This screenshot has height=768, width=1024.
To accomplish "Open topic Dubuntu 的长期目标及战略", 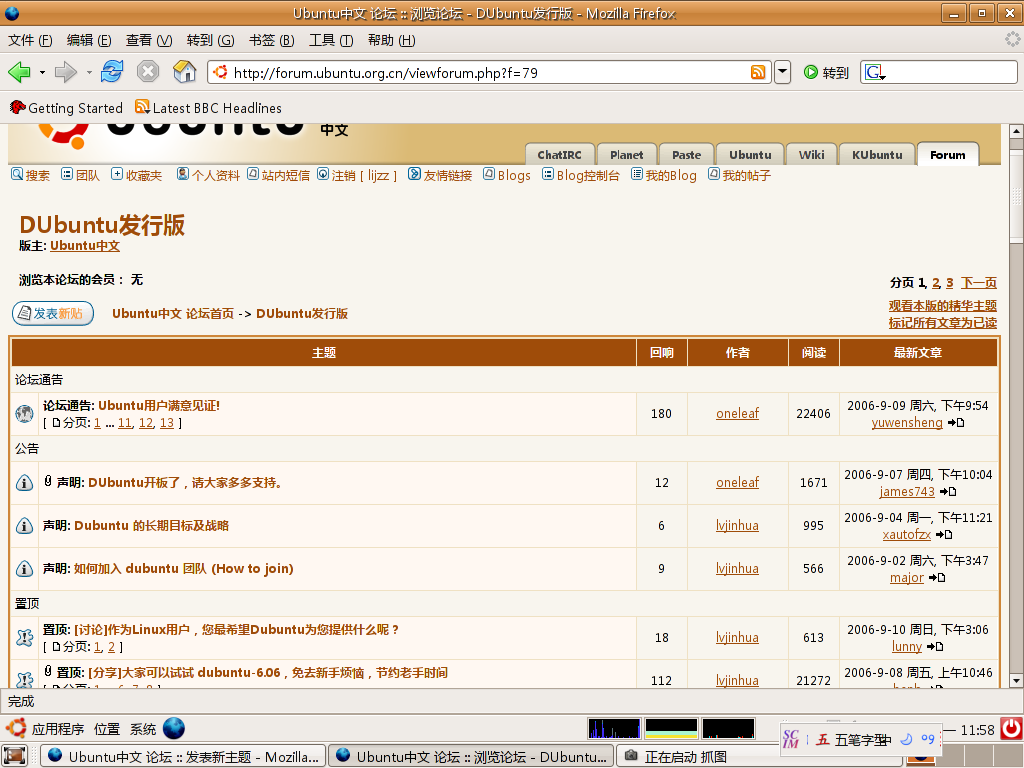I will 152,526.
